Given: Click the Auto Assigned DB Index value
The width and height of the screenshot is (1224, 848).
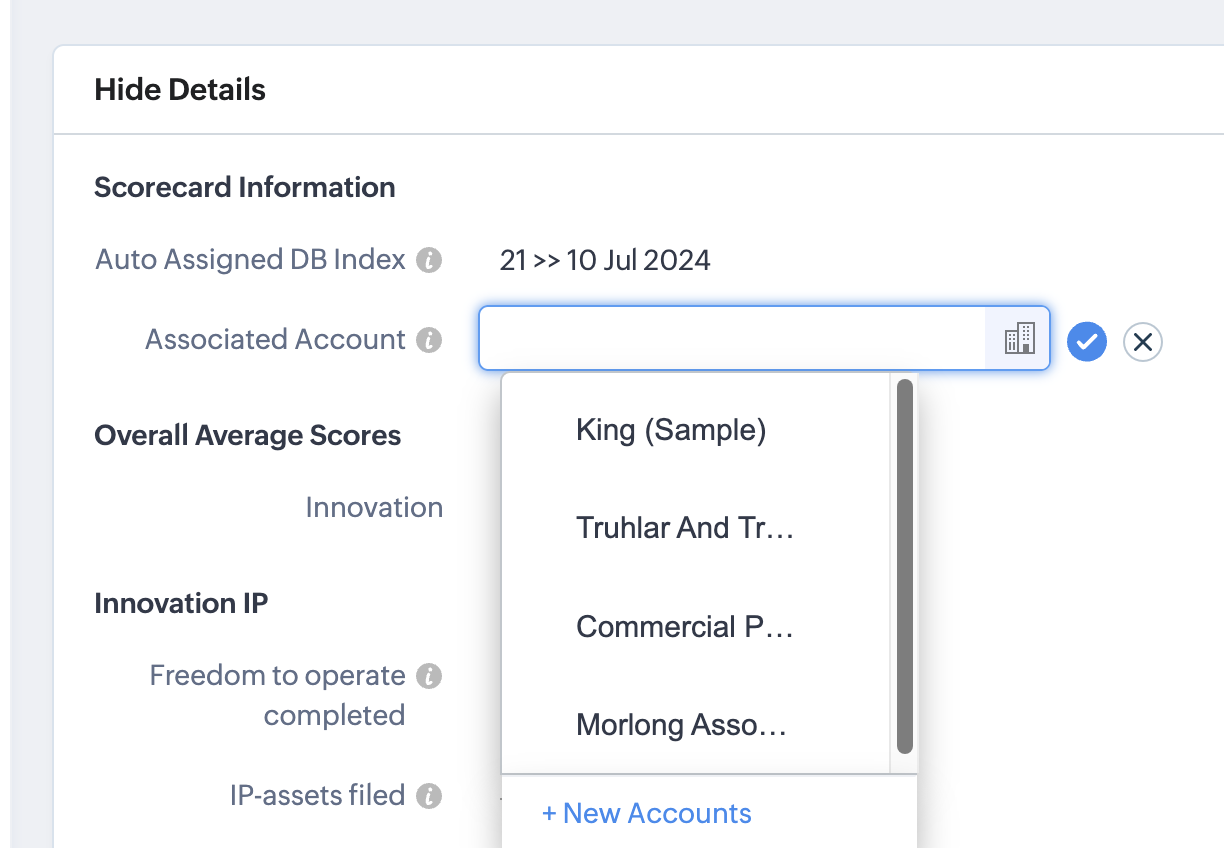Looking at the screenshot, I should [x=605, y=261].
